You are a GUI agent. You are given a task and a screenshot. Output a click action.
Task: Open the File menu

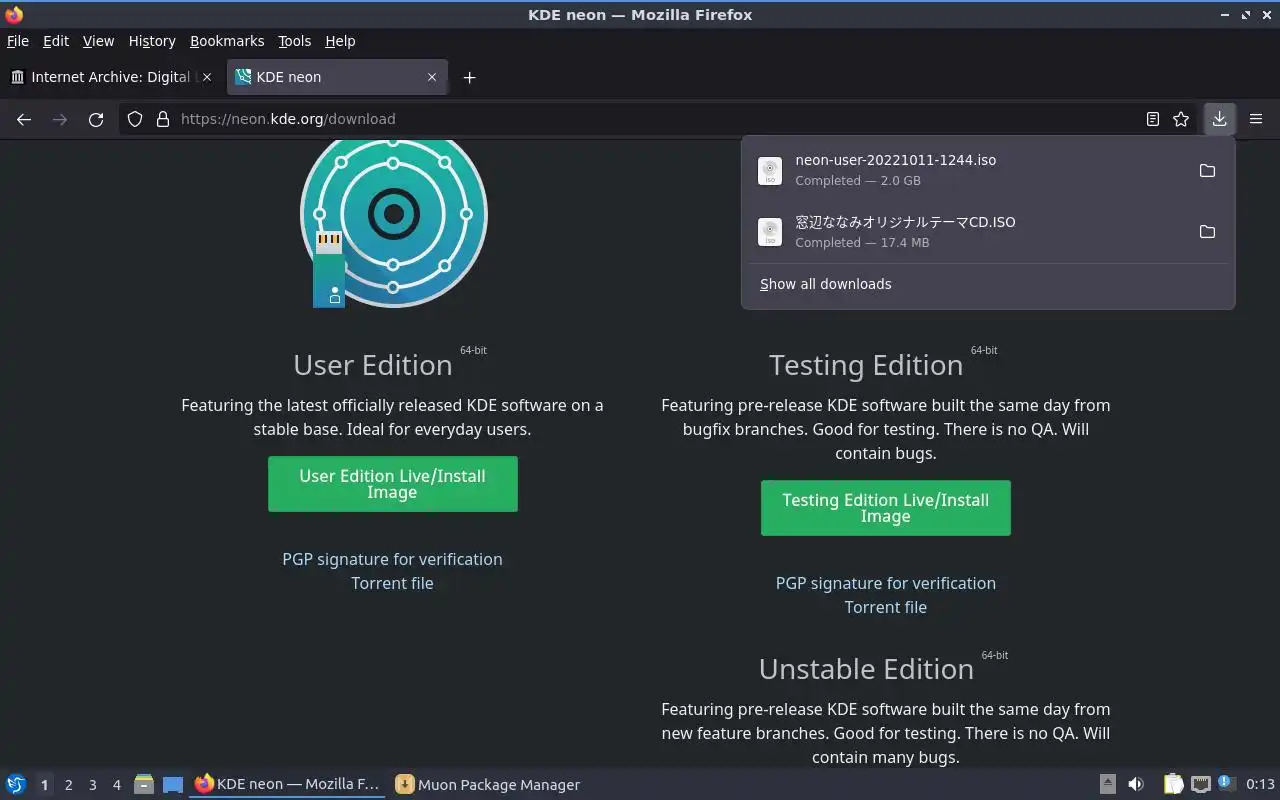click(x=18, y=41)
